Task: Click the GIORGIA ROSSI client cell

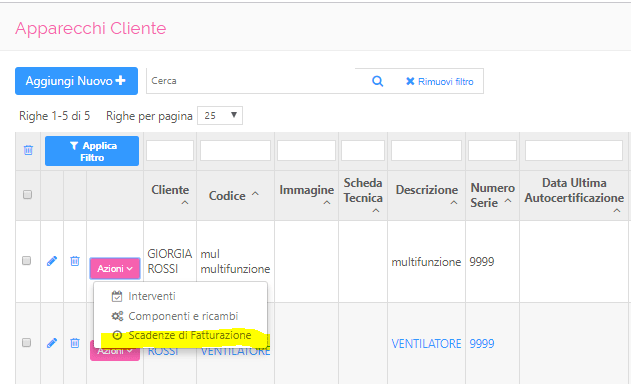Action: click(169, 261)
